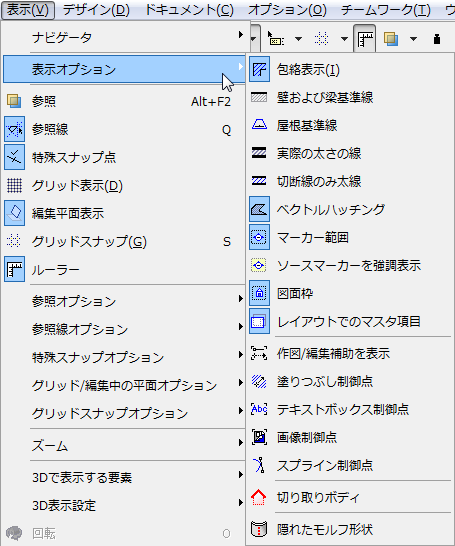The height and width of the screenshot is (546, 455).
Task: Click the 実際の太さの線 icon
Action: click(x=259, y=153)
